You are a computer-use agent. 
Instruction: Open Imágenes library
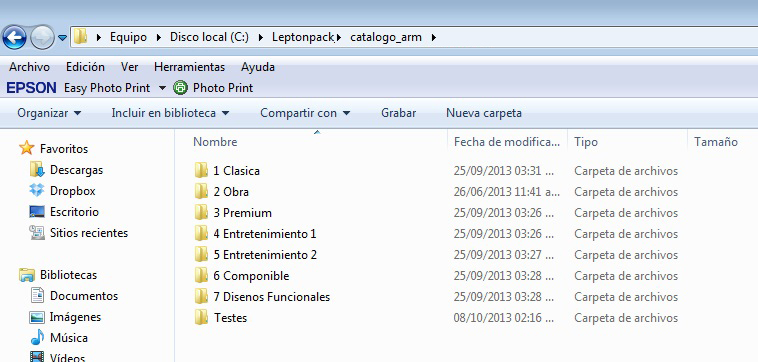(x=75, y=317)
